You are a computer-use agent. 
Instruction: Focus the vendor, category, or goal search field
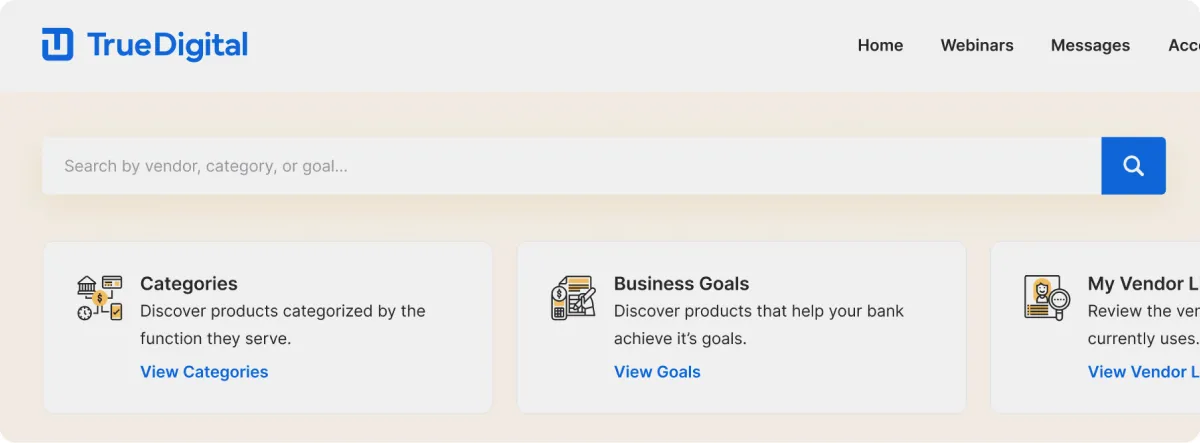[x=570, y=166]
